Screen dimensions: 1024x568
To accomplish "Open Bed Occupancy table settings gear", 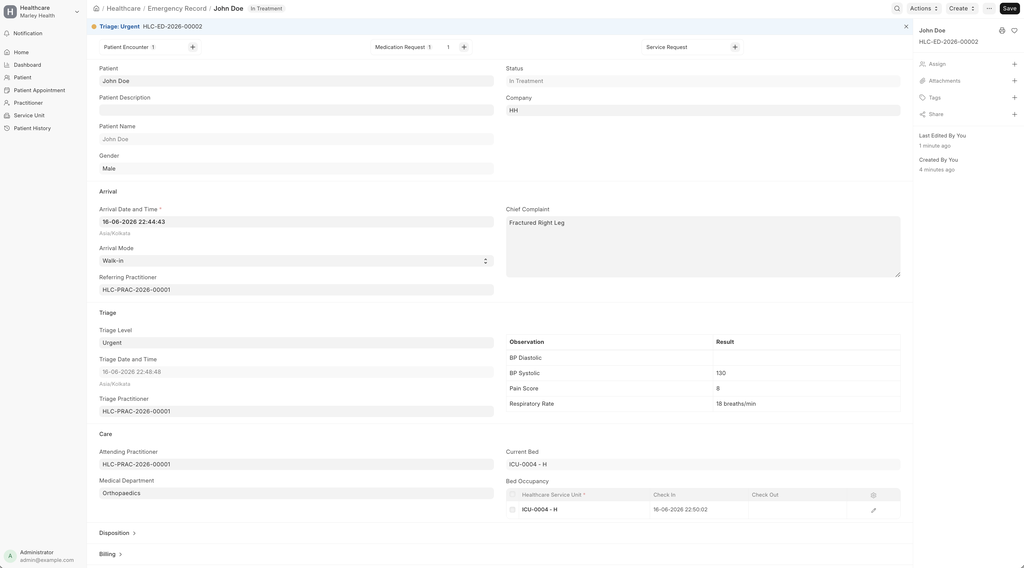I will [873, 495].
